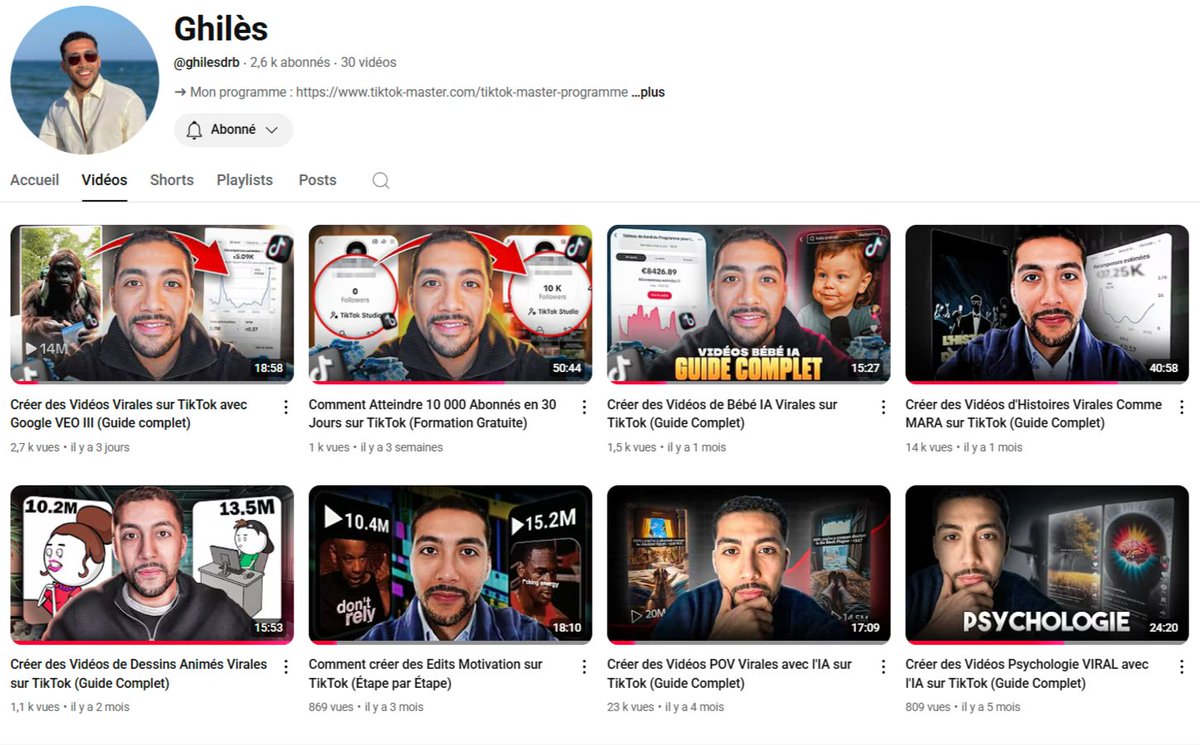This screenshot has width=1200, height=745.
Task: Click the 1,5 k vues • il y a 1 mois text
Action: point(667,447)
